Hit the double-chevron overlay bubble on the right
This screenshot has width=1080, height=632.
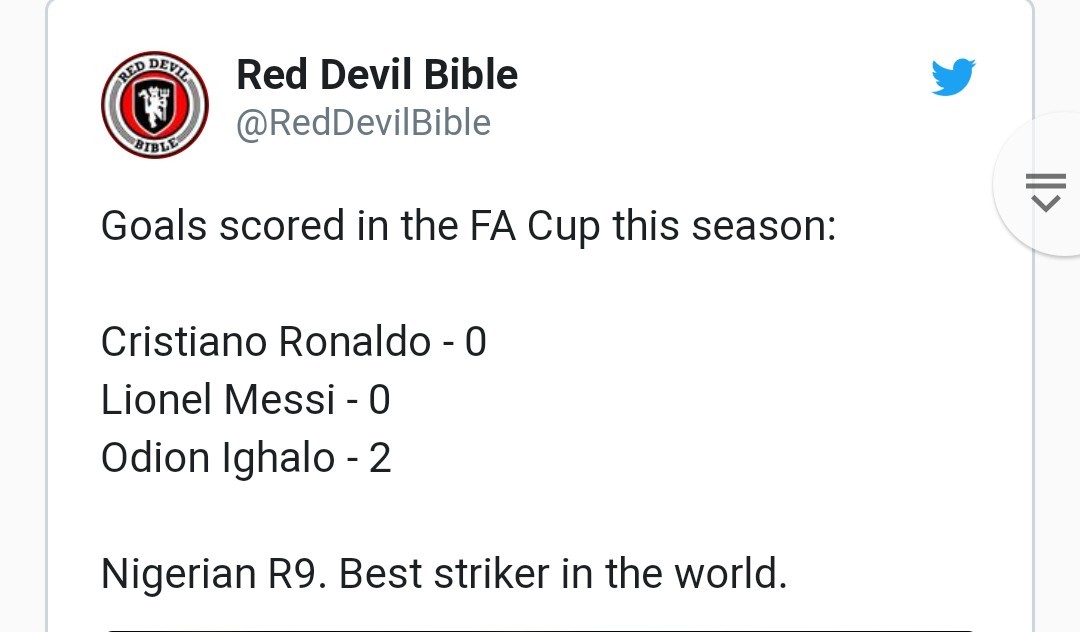point(1044,190)
